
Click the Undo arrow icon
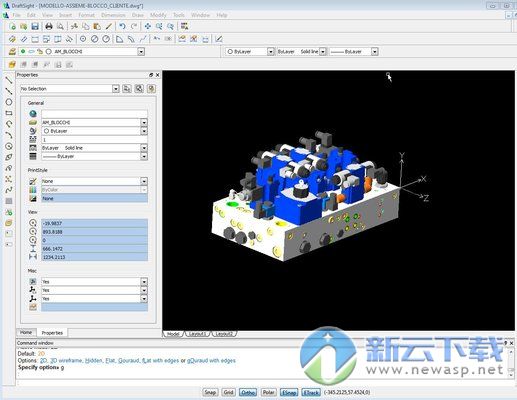tap(122, 26)
